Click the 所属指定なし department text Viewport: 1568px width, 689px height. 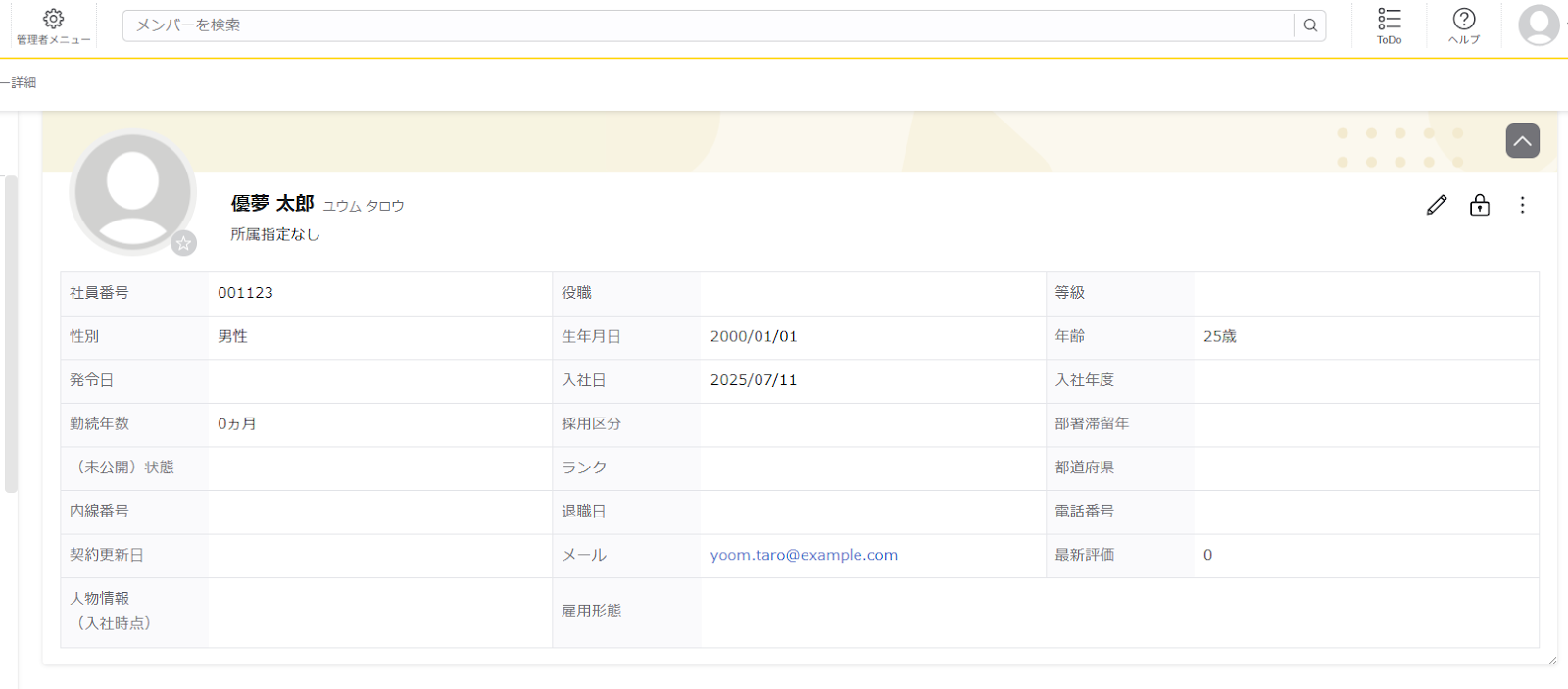click(275, 235)
